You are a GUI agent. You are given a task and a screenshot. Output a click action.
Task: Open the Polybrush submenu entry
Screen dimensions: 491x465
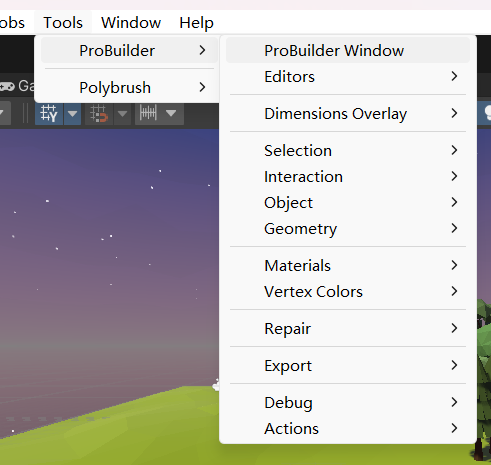[129, 88]
